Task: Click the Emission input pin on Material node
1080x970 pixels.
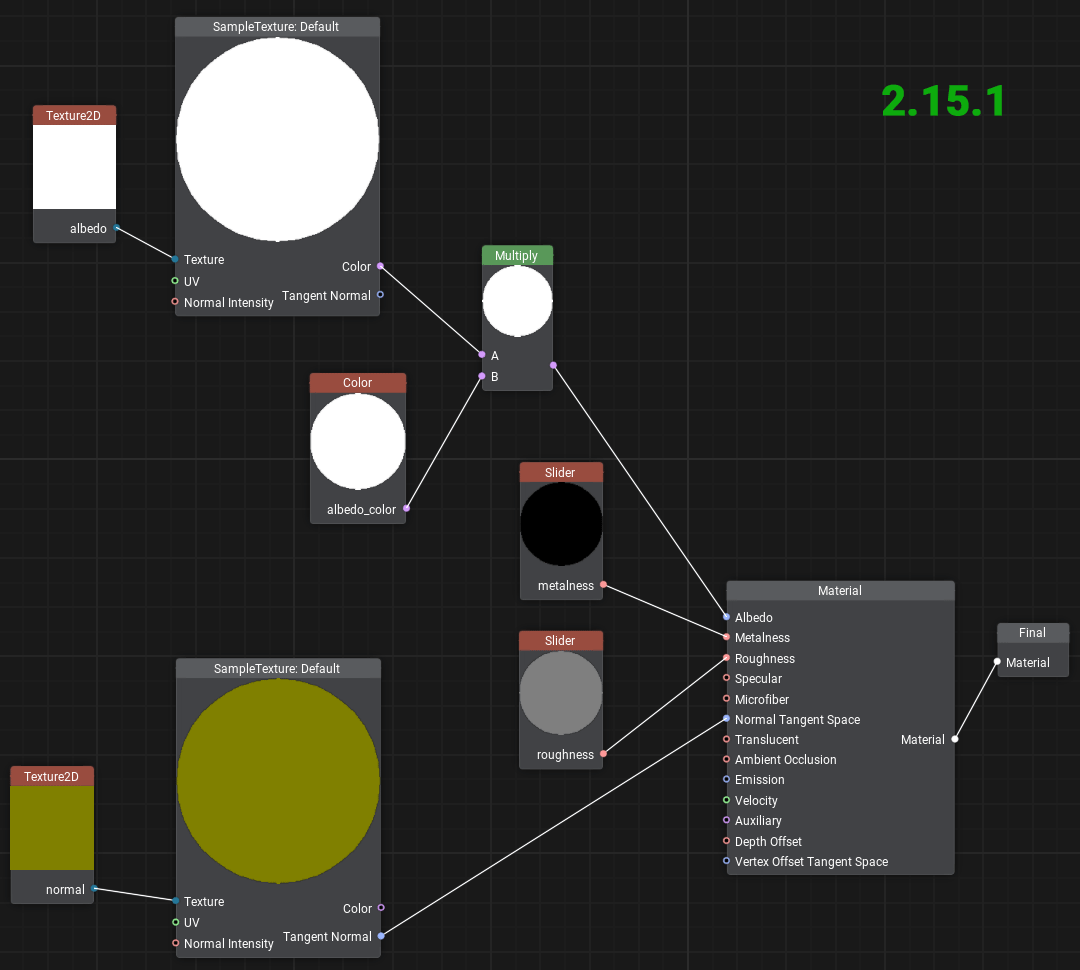Action: (x=726, y=780)
